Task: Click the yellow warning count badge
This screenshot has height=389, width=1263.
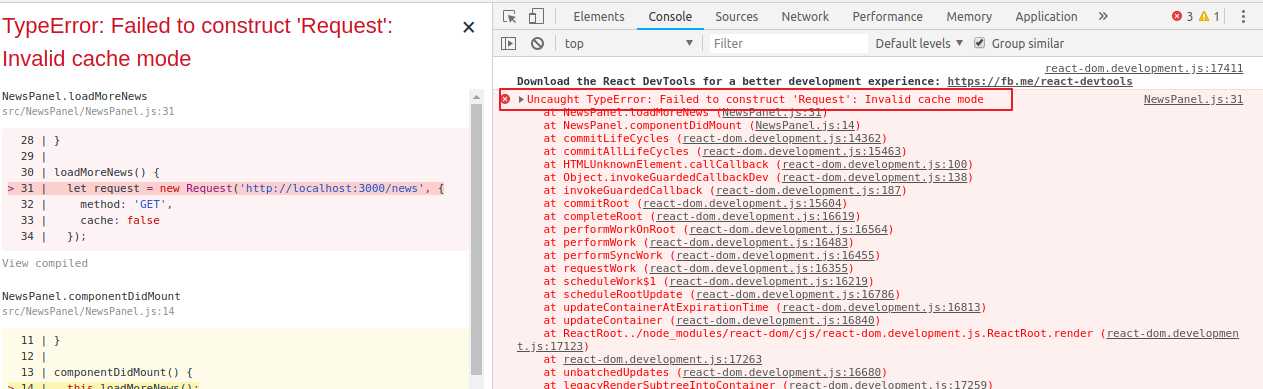Action: click(x=1210, y=16)
